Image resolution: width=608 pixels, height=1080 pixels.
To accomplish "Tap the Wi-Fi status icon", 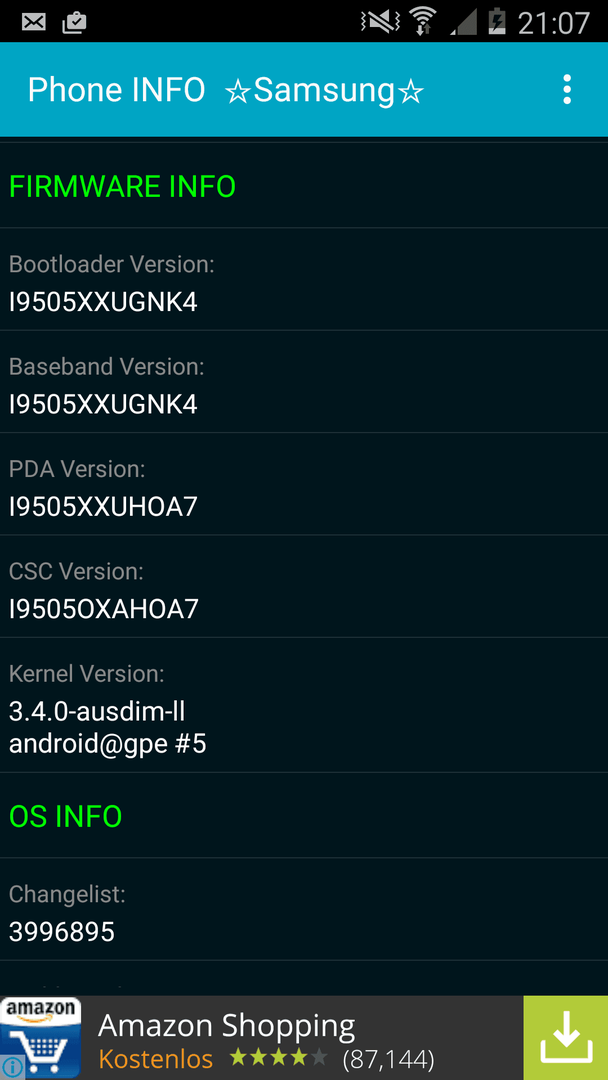I will point(421,21).
